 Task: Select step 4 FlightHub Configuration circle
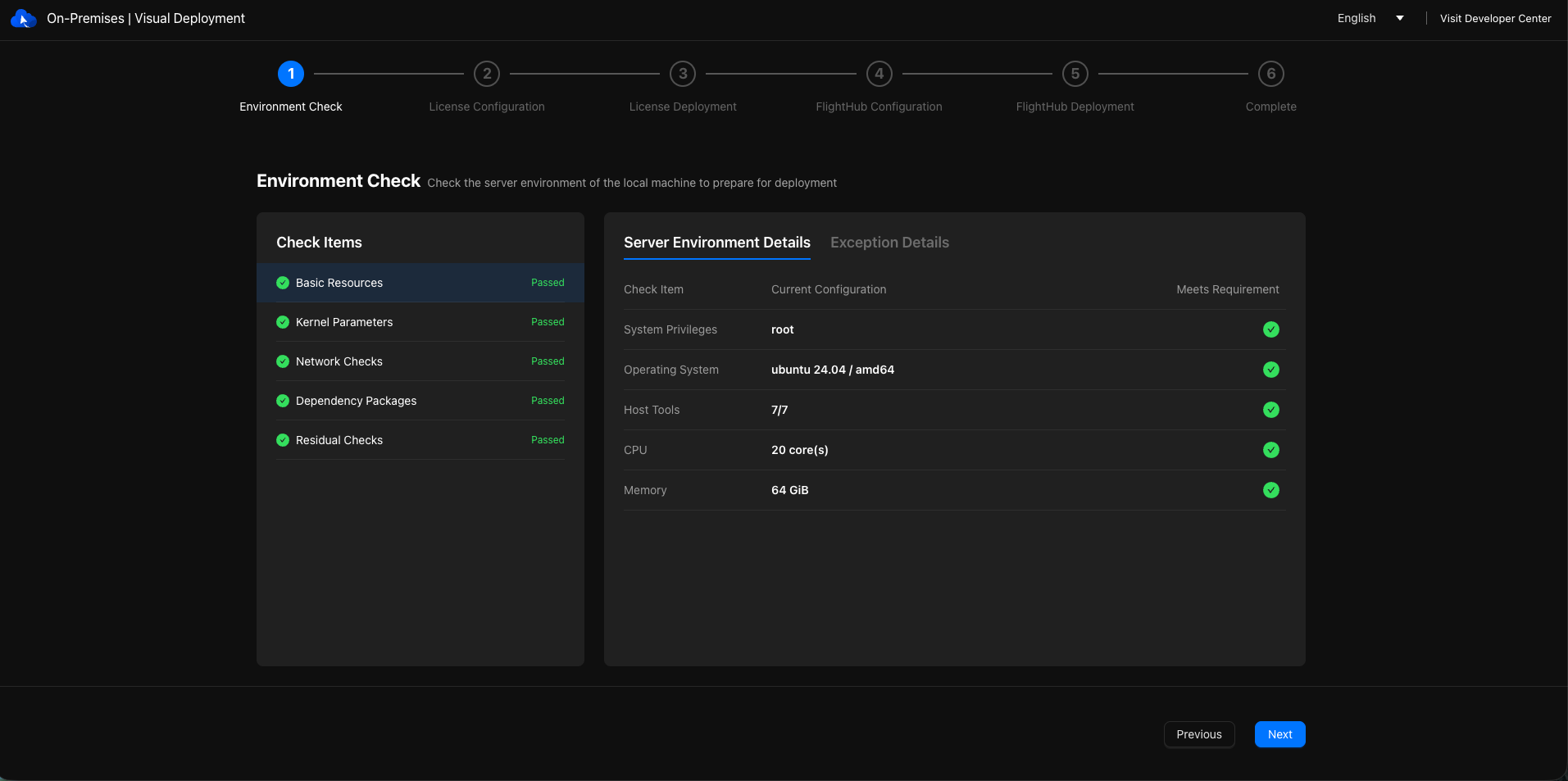tap(879, 74)
